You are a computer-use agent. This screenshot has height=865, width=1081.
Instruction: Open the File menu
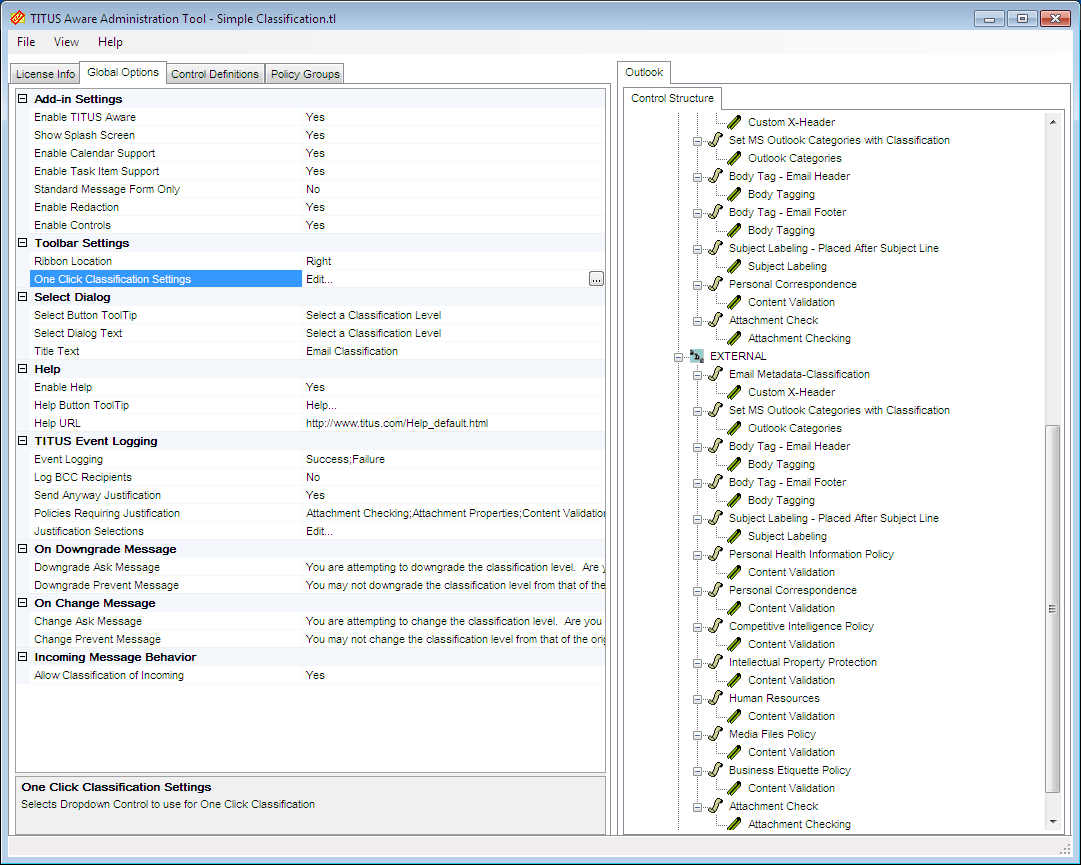[26, 42]
